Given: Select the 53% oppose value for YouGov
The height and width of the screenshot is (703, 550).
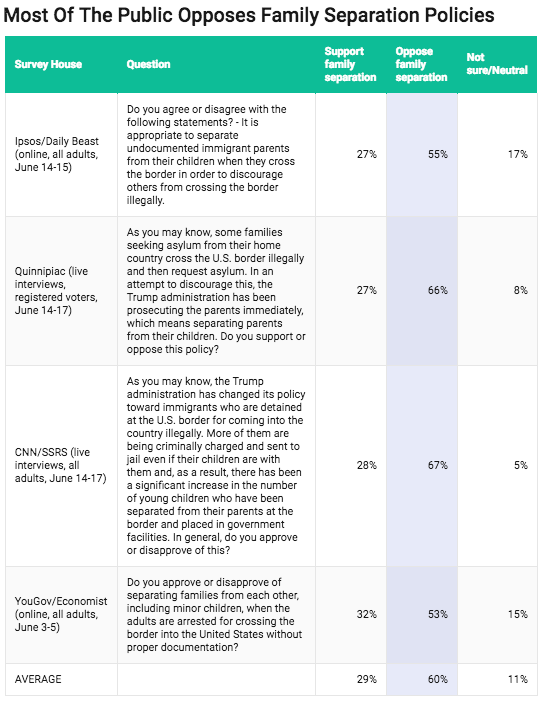Looking at the screenshot, I should click(x=437, y=614).
